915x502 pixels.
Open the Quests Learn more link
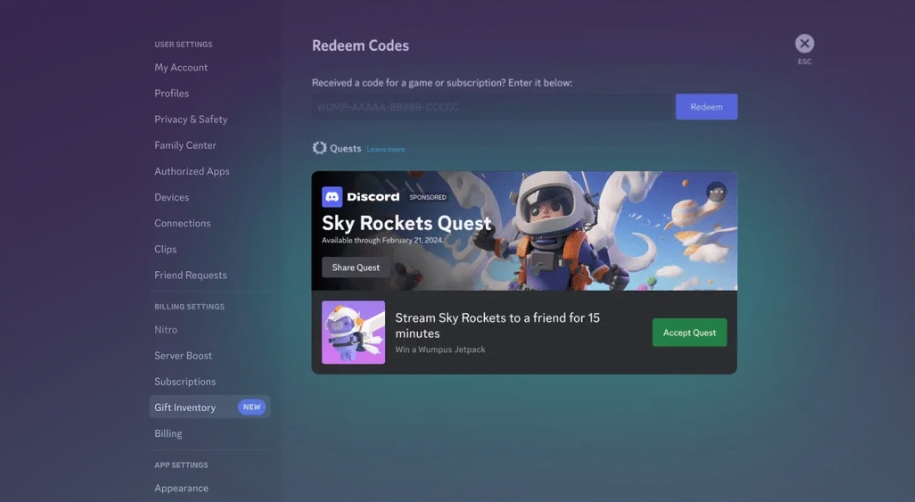tap(386, 149)
